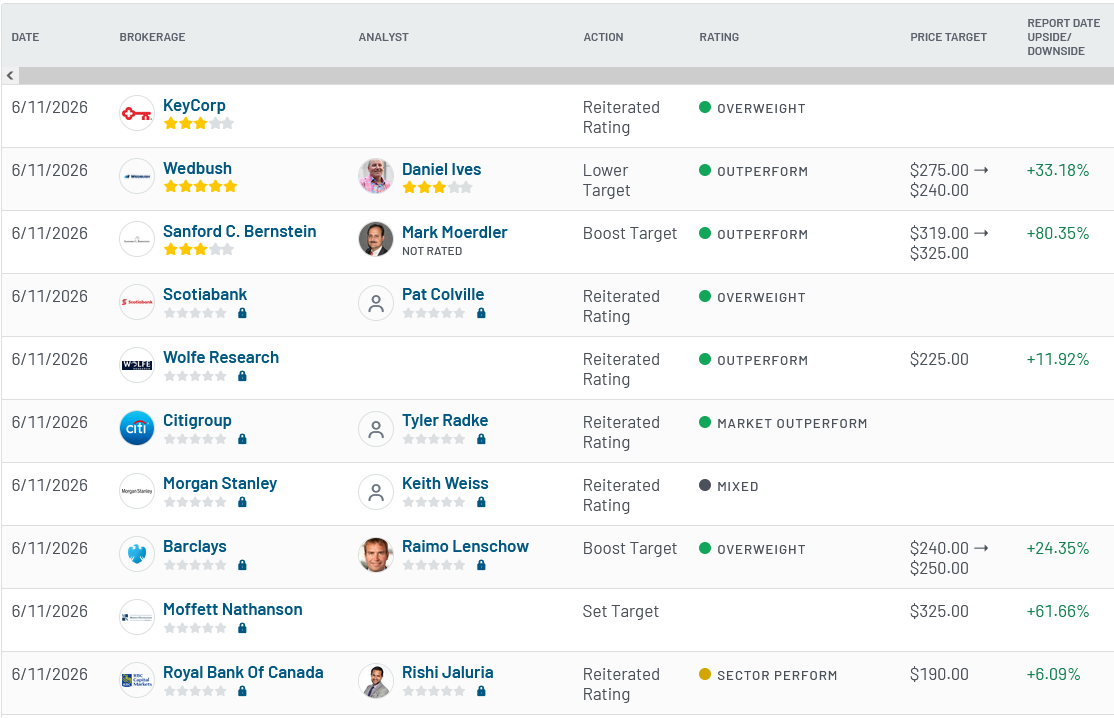Open analyst Rishi Jaluria link
This screenshot has width=1114, height=718.
coord(448,673)
